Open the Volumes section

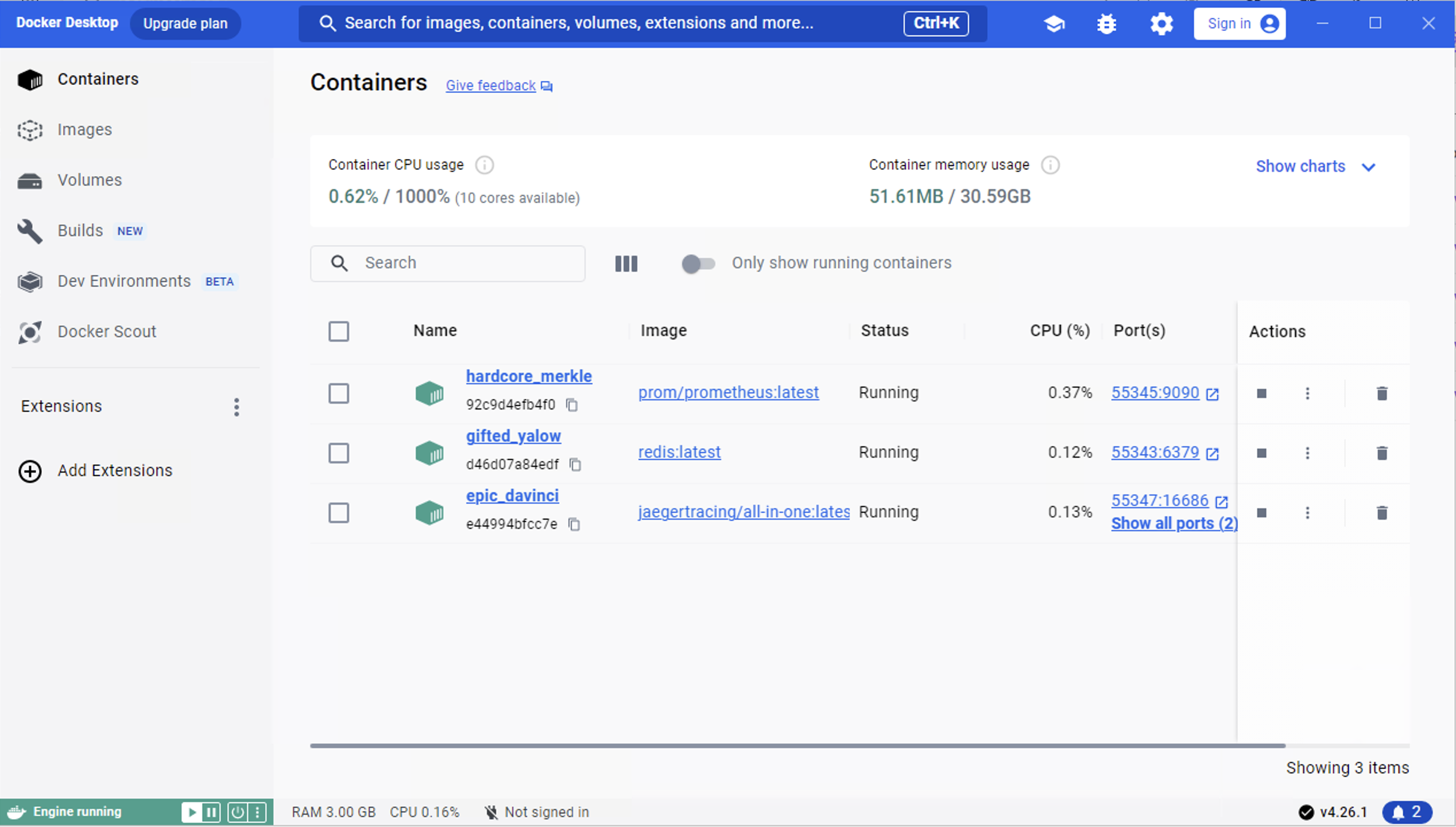(90, 180)
